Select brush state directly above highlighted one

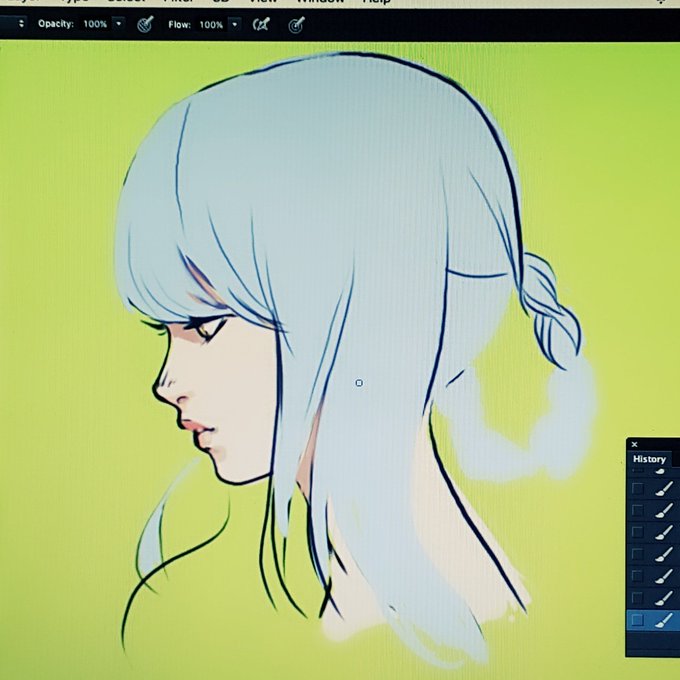coord(654,598)
